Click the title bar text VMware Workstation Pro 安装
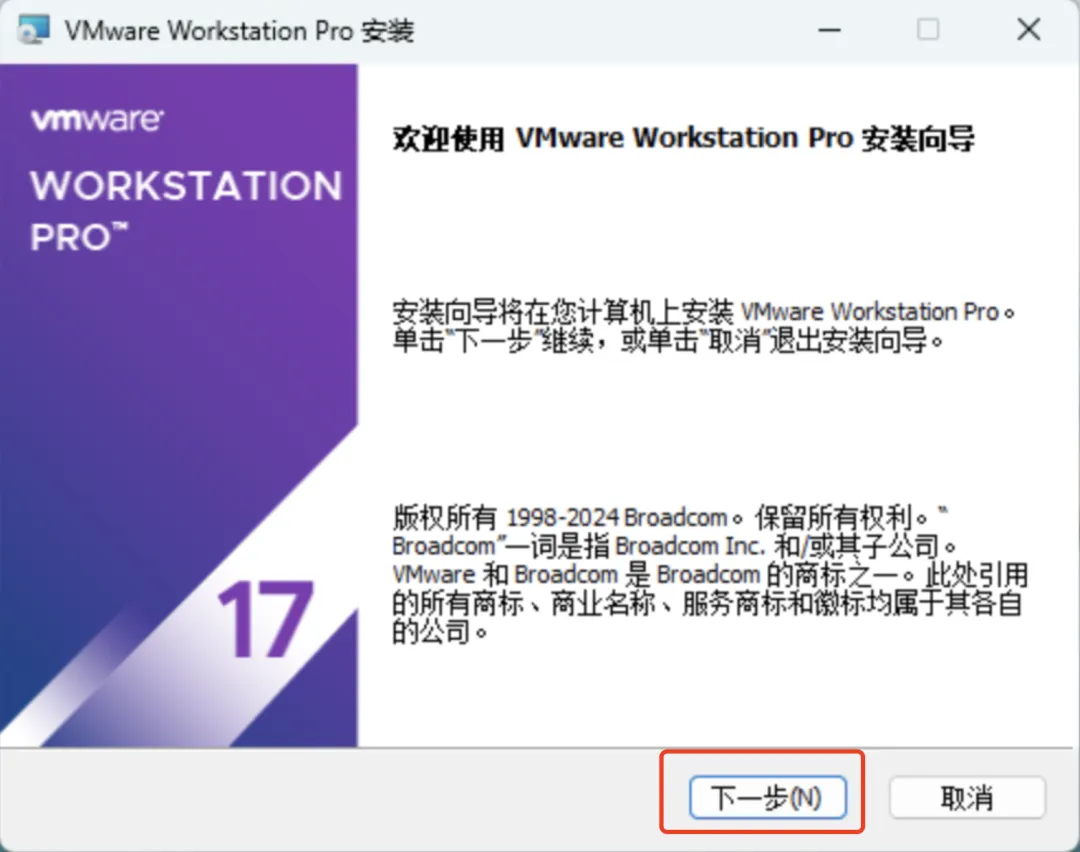This screenshot has width=1080, height=852. 239,30
